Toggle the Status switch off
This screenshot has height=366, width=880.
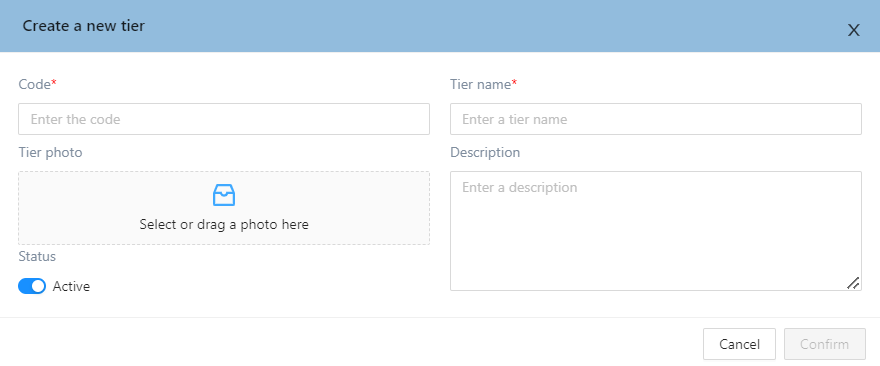pyautogui.click(x=32, y=286)
